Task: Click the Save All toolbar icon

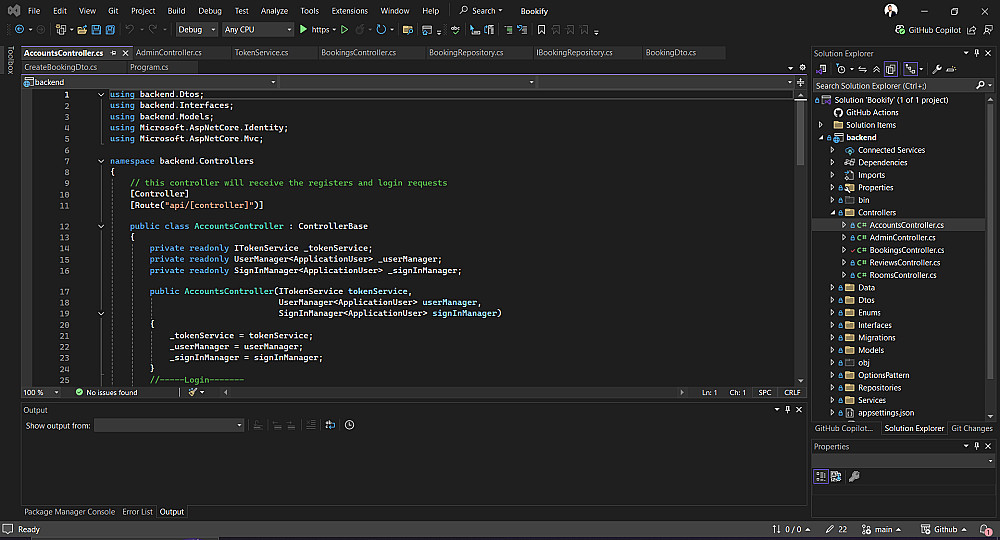Action: (112, 30)
